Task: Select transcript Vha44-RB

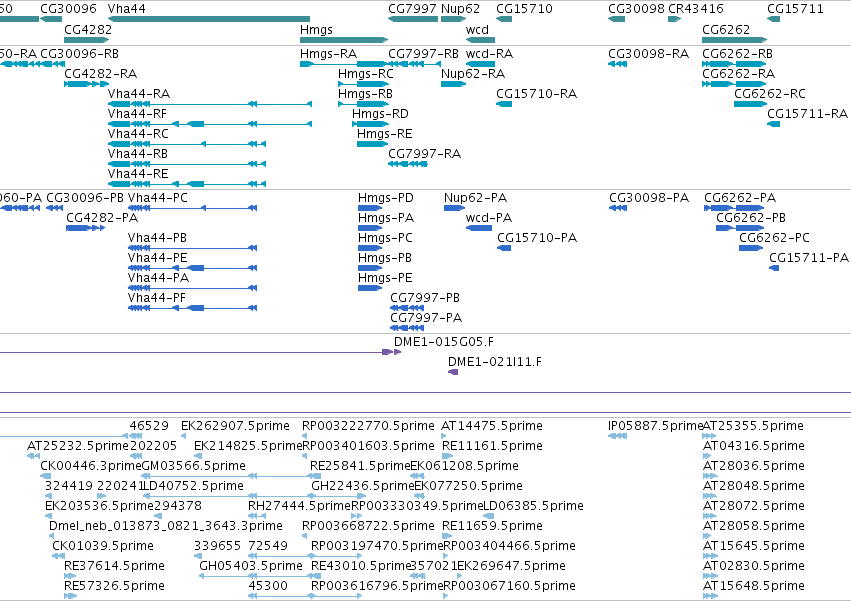Action: (x=187, y=164)
